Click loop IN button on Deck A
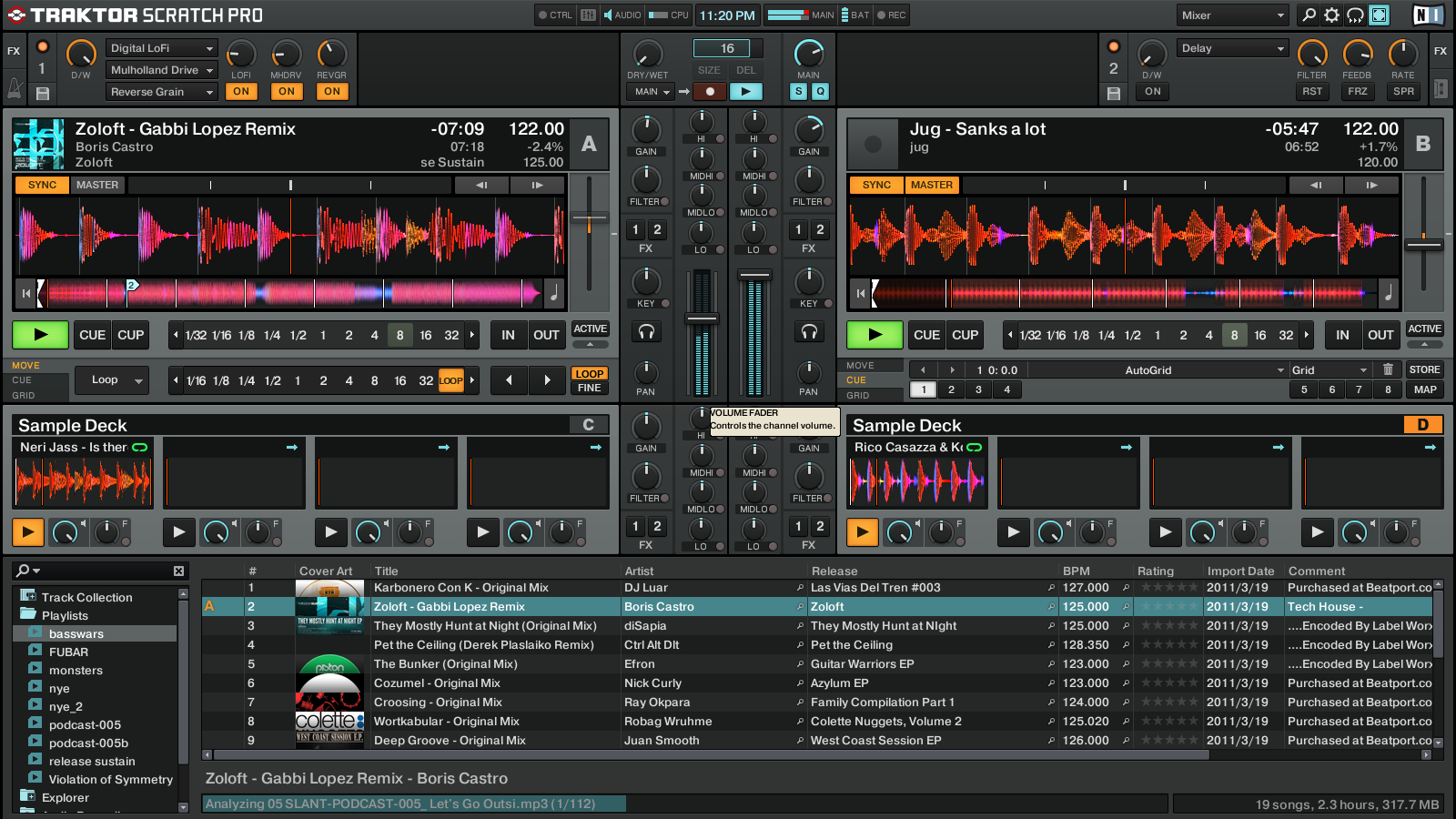Screen dimensions: 1456x819 pyautogui.click(x=508, y=335)
